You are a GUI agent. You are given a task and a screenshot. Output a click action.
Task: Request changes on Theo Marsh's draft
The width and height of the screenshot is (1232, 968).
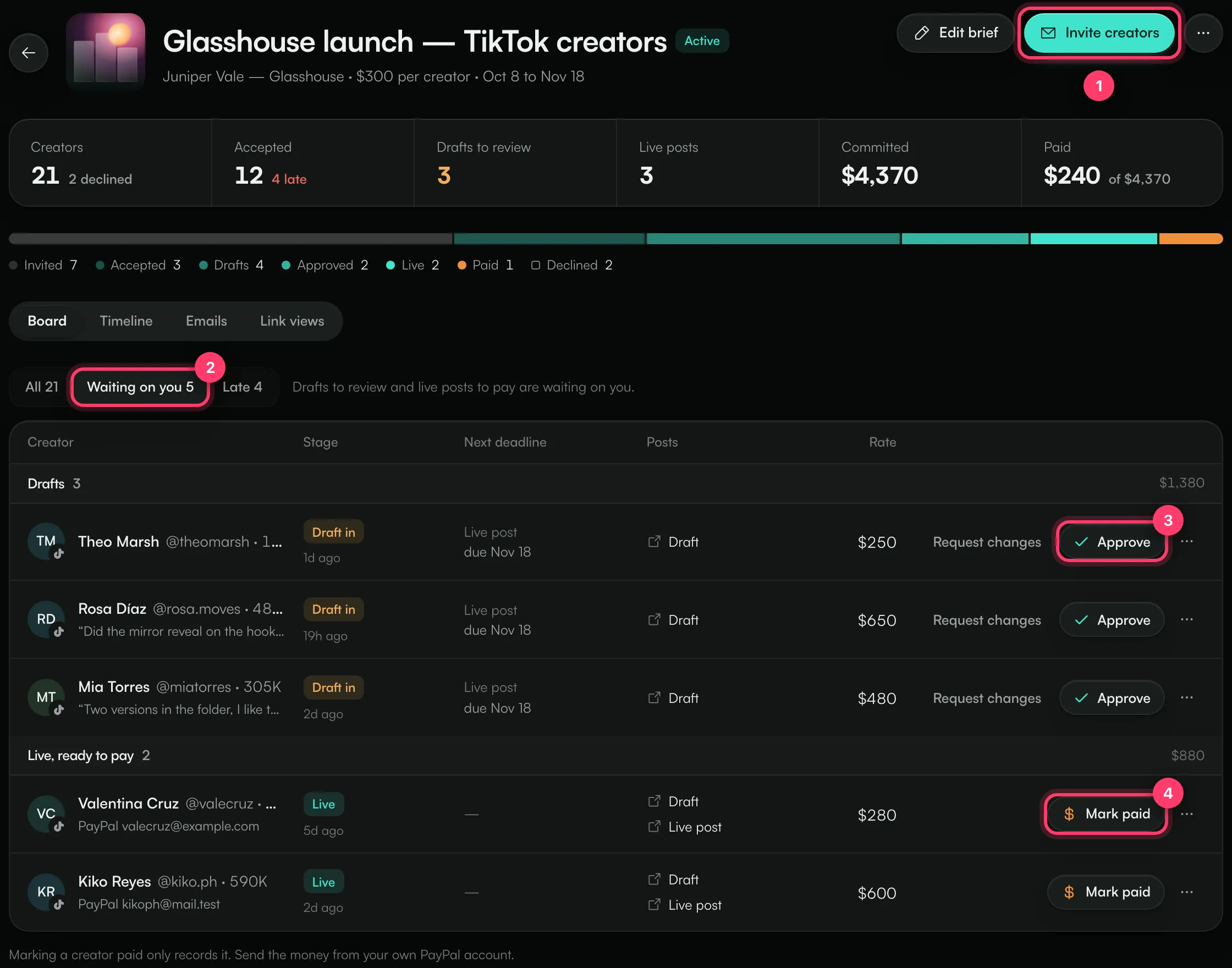987,542
